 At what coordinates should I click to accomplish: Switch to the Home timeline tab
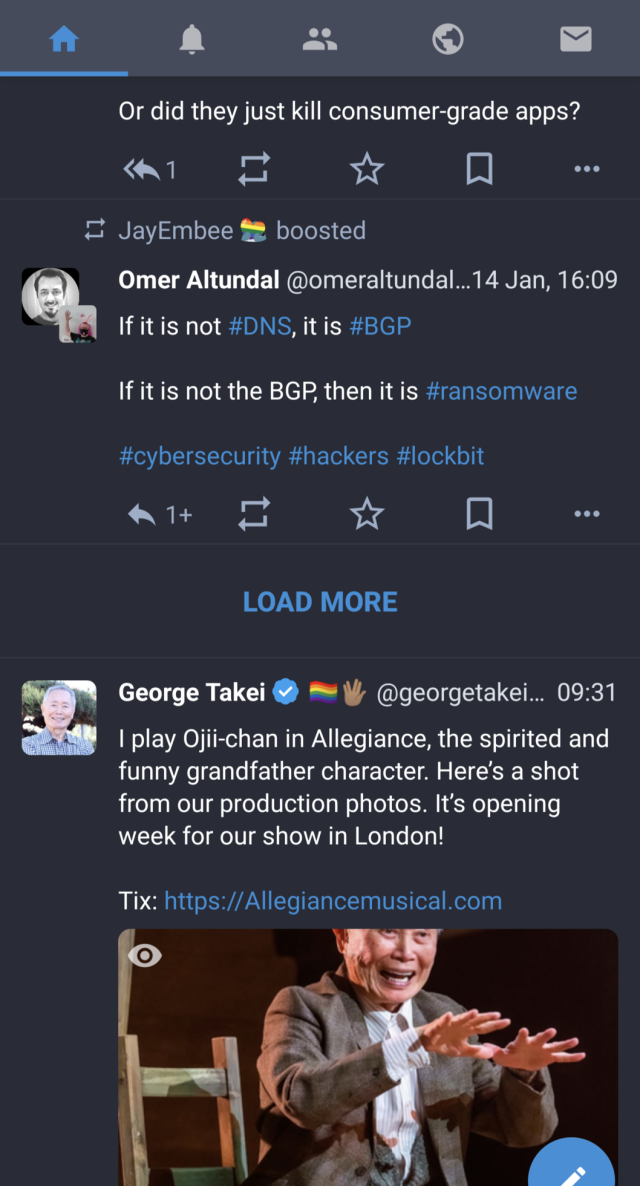[x=64, y=39]
